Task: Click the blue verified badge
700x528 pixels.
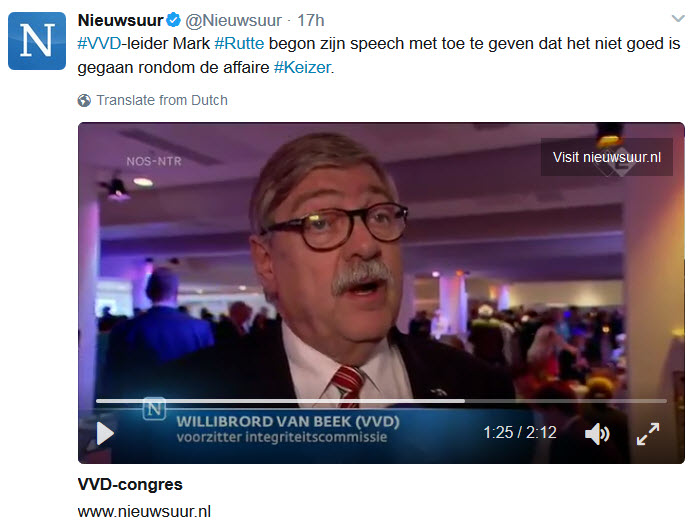Action: point(173,20)
